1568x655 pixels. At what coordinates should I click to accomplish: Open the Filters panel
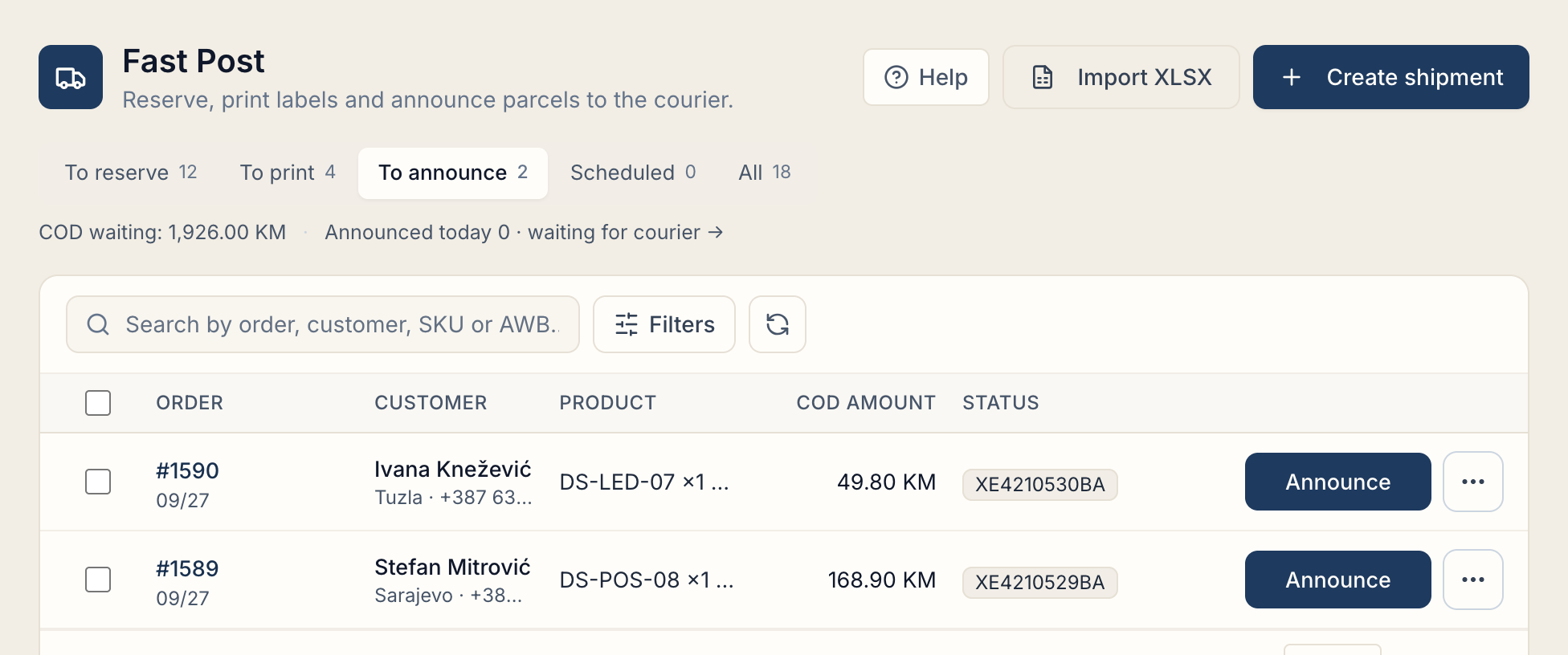[x=664, y=324]
